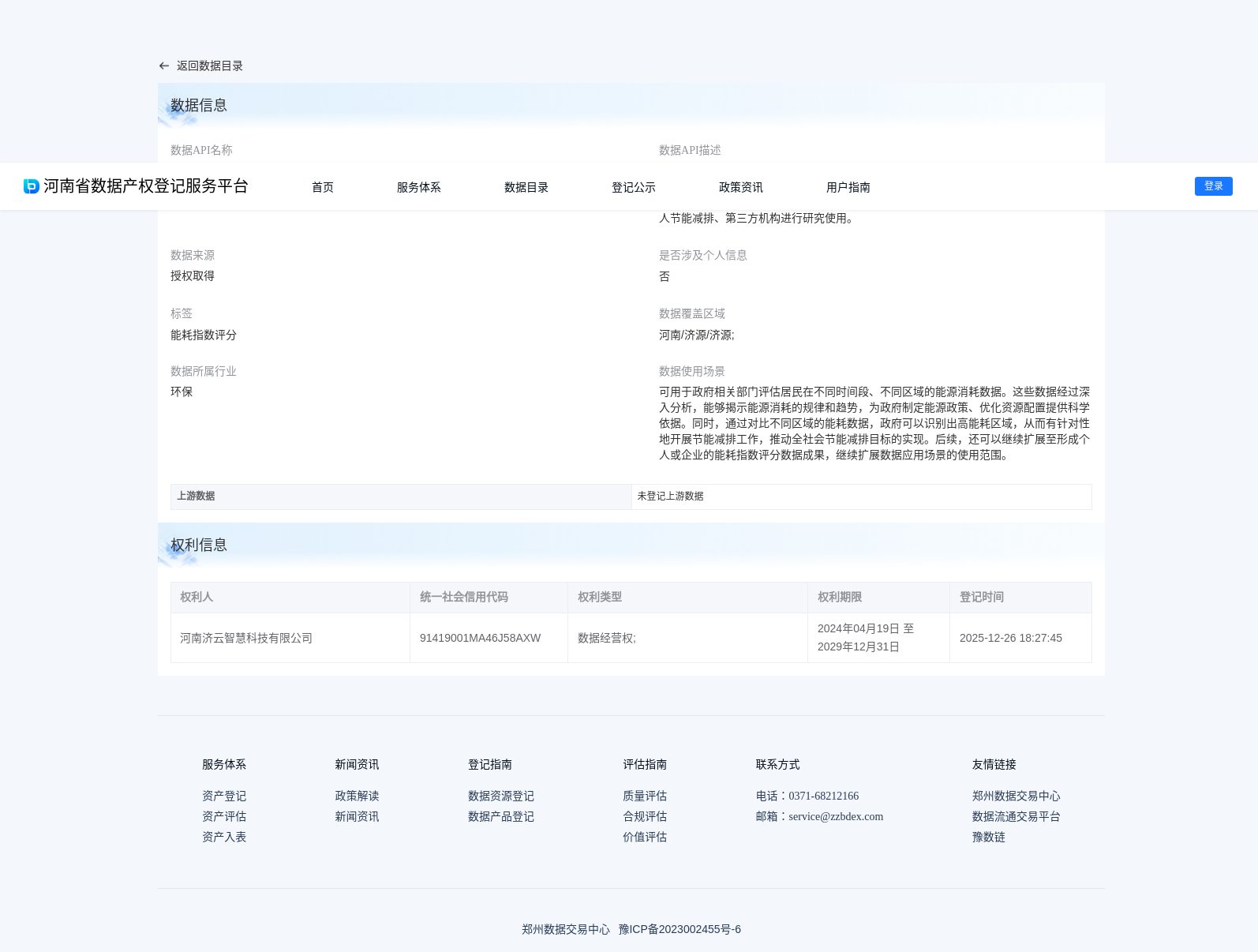Click 未登记上游数据 cell
Viewport: 1258px width, 952px height.
click(x=862, y=497)
